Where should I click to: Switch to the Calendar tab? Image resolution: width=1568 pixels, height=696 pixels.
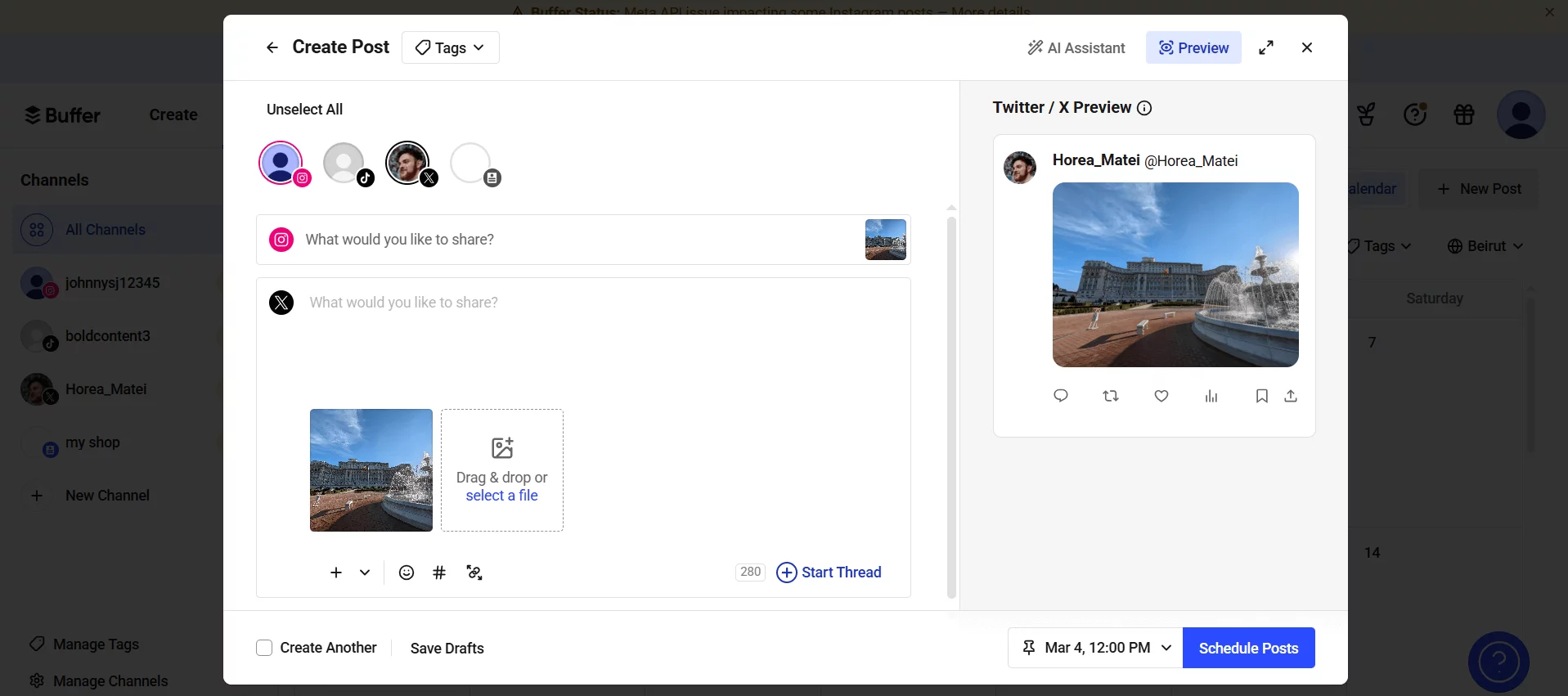1373,189
